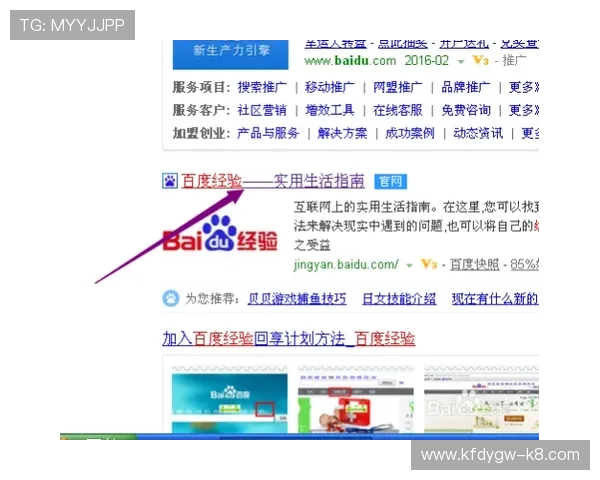Open the 解决方案 link
600x480 pixels.
tap(342, 133)
